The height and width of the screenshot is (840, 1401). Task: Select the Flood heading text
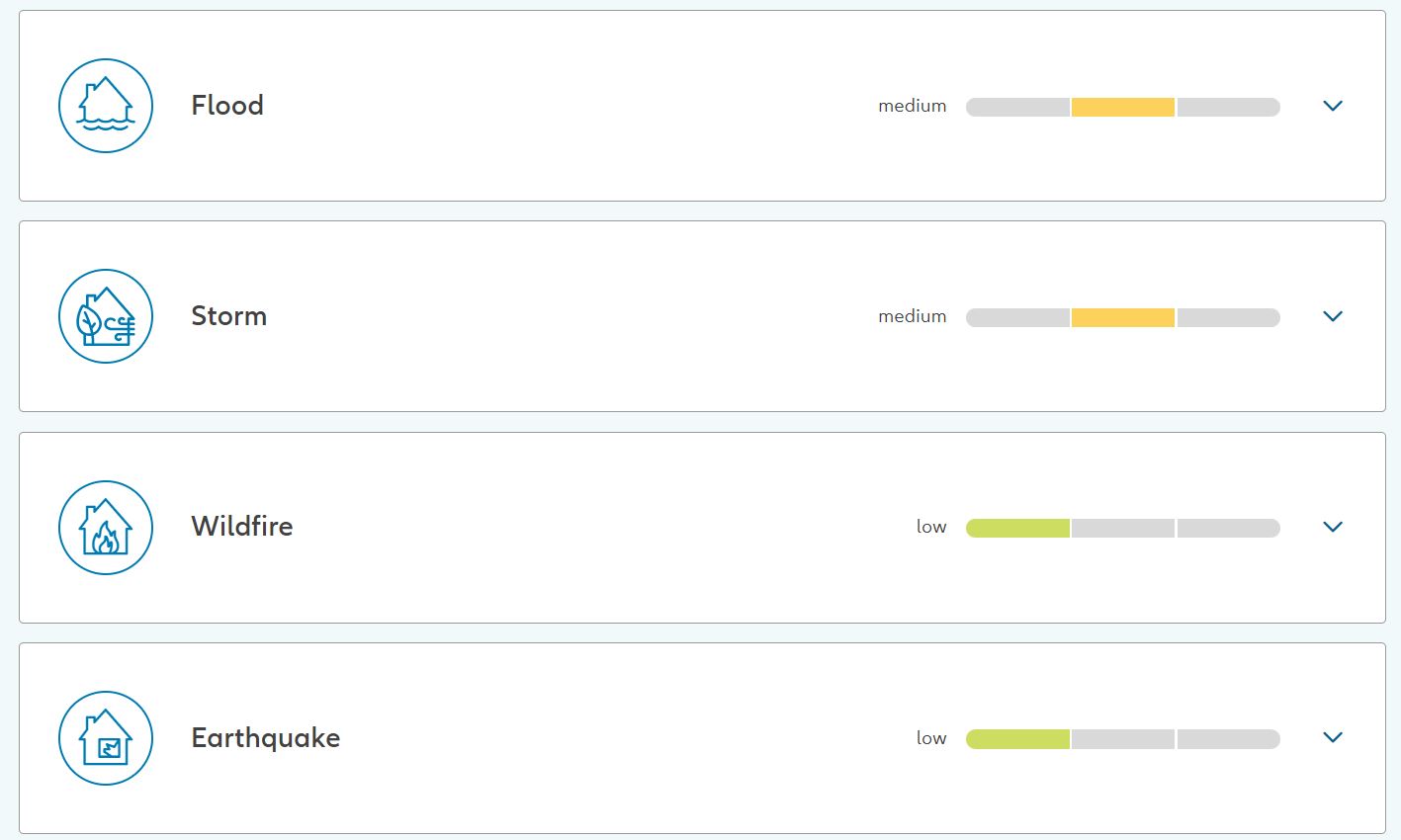(x=227, y=106)
